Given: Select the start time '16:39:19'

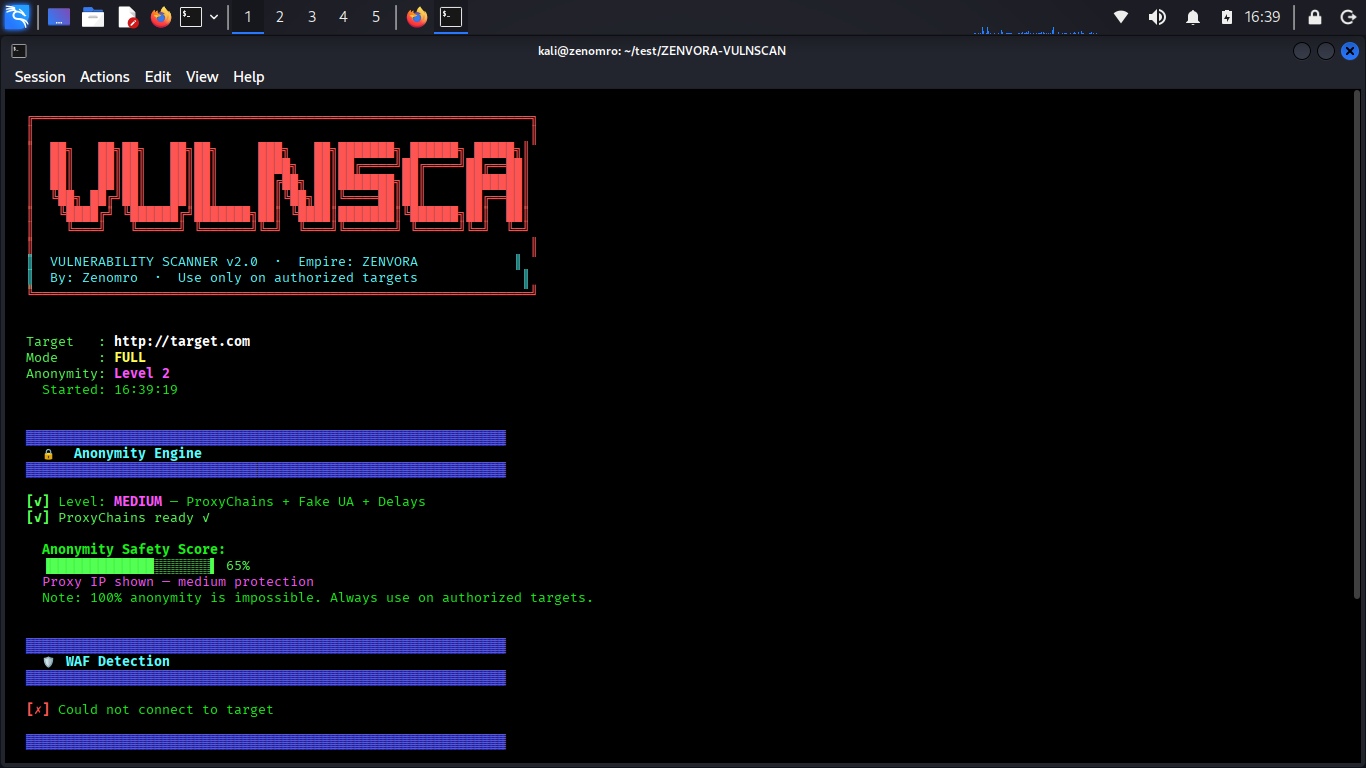Looking at the screenshot, I should pyautogui.click(x=146, y=390).
